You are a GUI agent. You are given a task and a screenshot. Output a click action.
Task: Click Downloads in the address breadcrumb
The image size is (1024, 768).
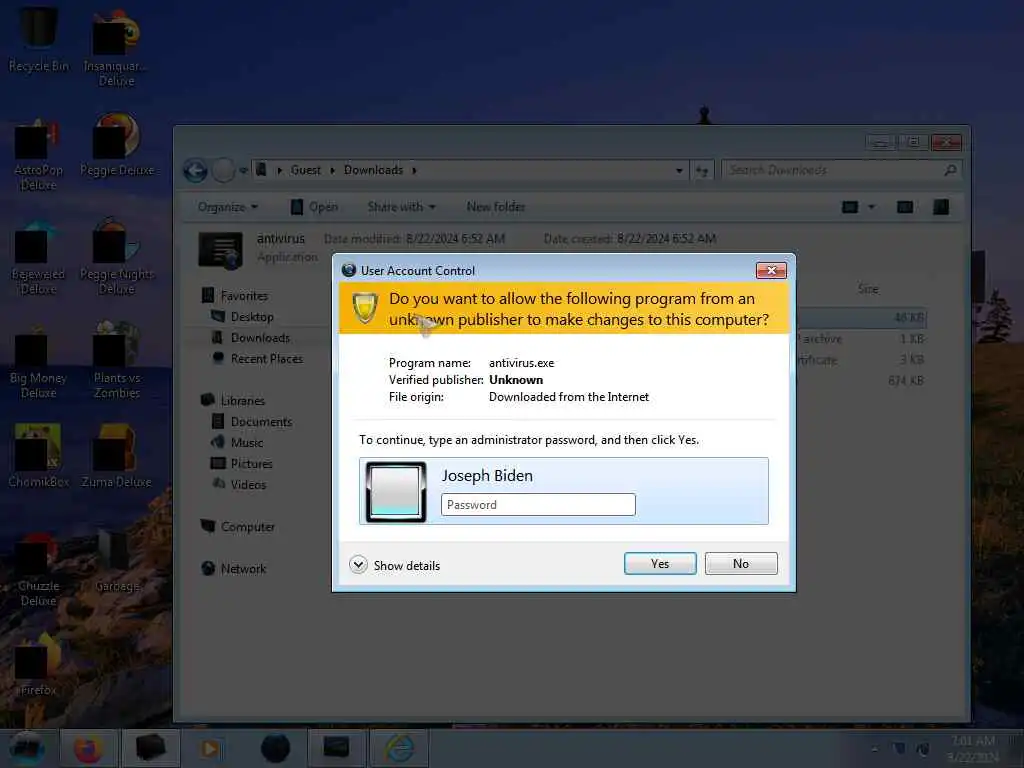(374, 170)
